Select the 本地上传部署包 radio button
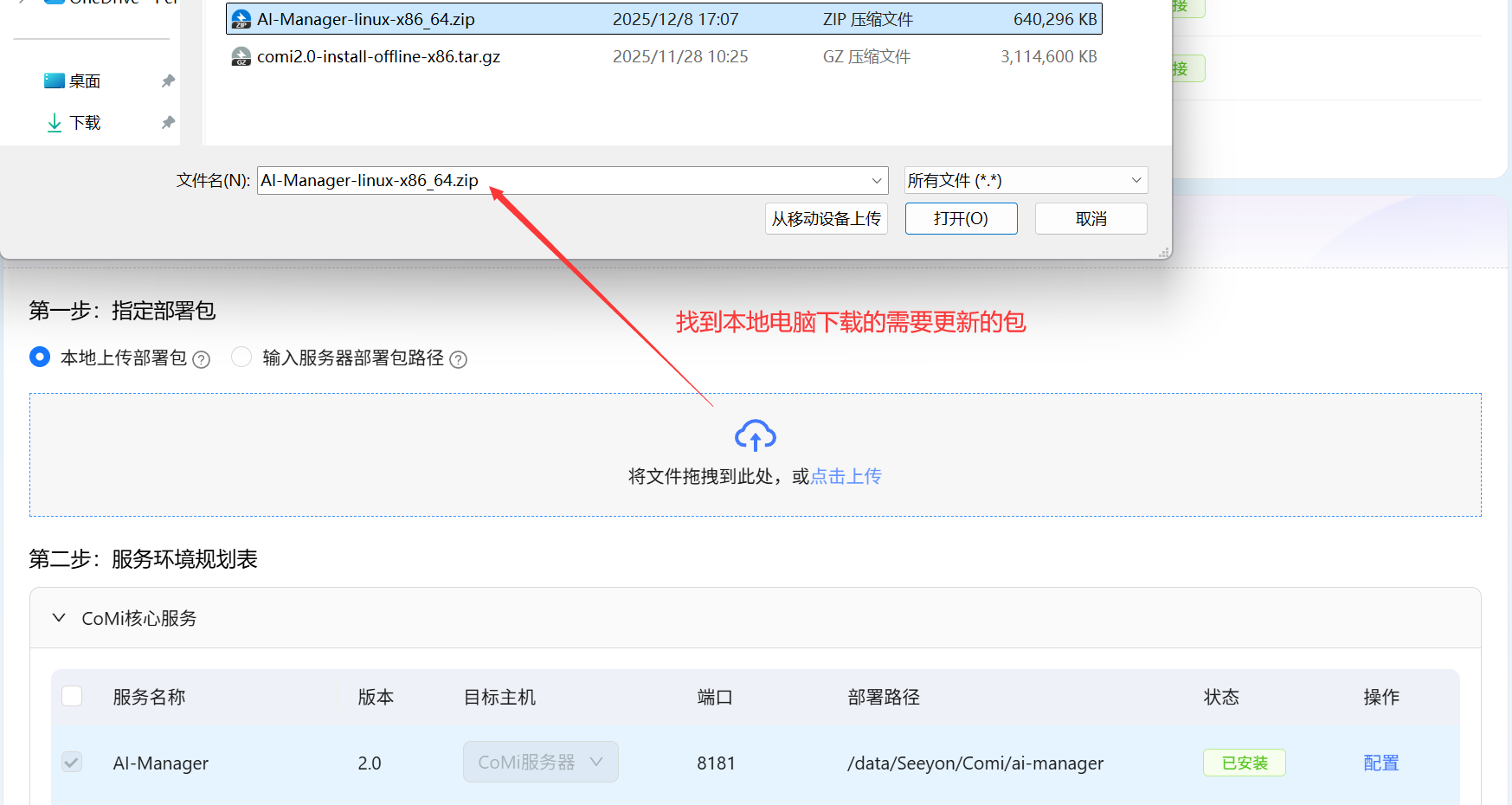Image resolution: width=1512 pixels, height=805 pixels. (x=40, y=357)
